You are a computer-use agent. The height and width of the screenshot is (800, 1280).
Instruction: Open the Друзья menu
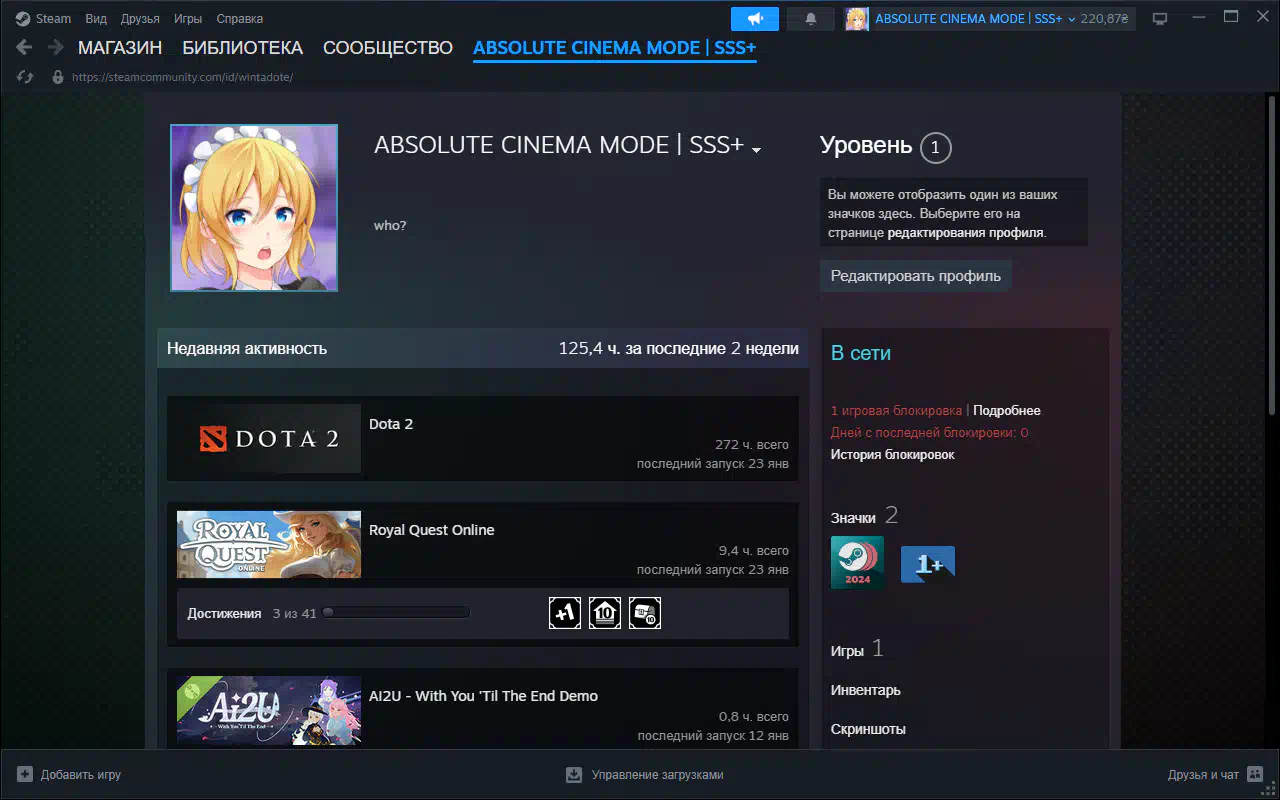[140, 19]
